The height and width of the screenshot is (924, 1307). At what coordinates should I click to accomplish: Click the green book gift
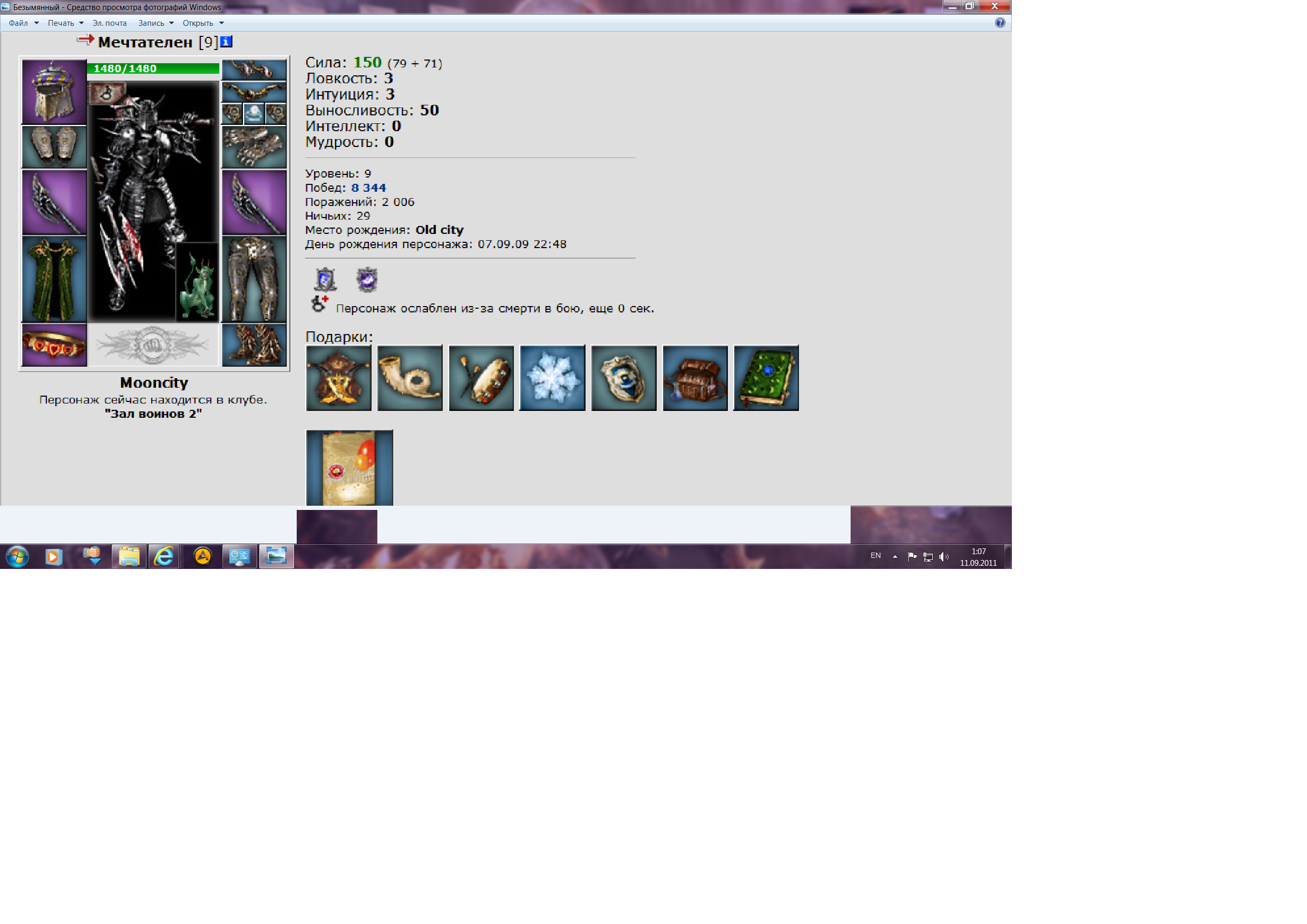coord(766,378)
